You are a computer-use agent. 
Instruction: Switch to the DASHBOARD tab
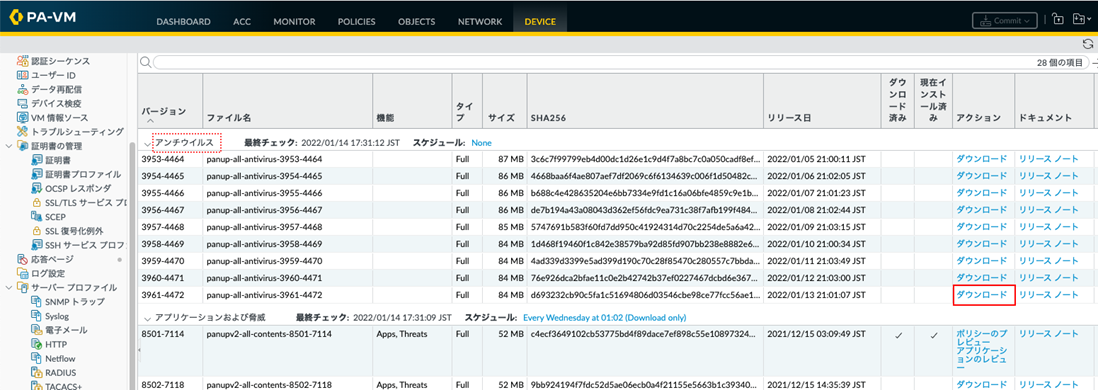tap(183, 22)
